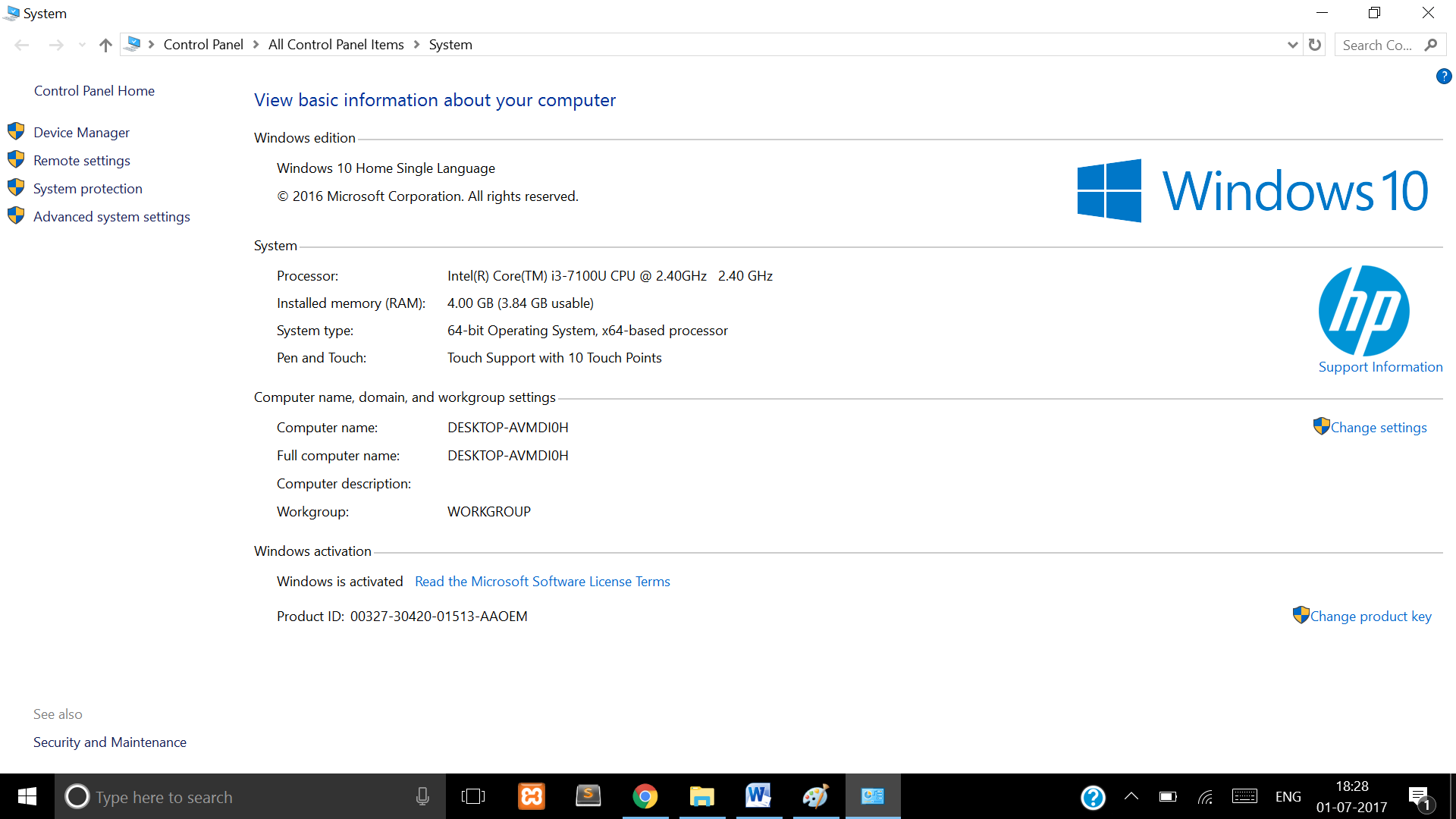Open Google Chrome from taskbar

(x=645, y=796)
